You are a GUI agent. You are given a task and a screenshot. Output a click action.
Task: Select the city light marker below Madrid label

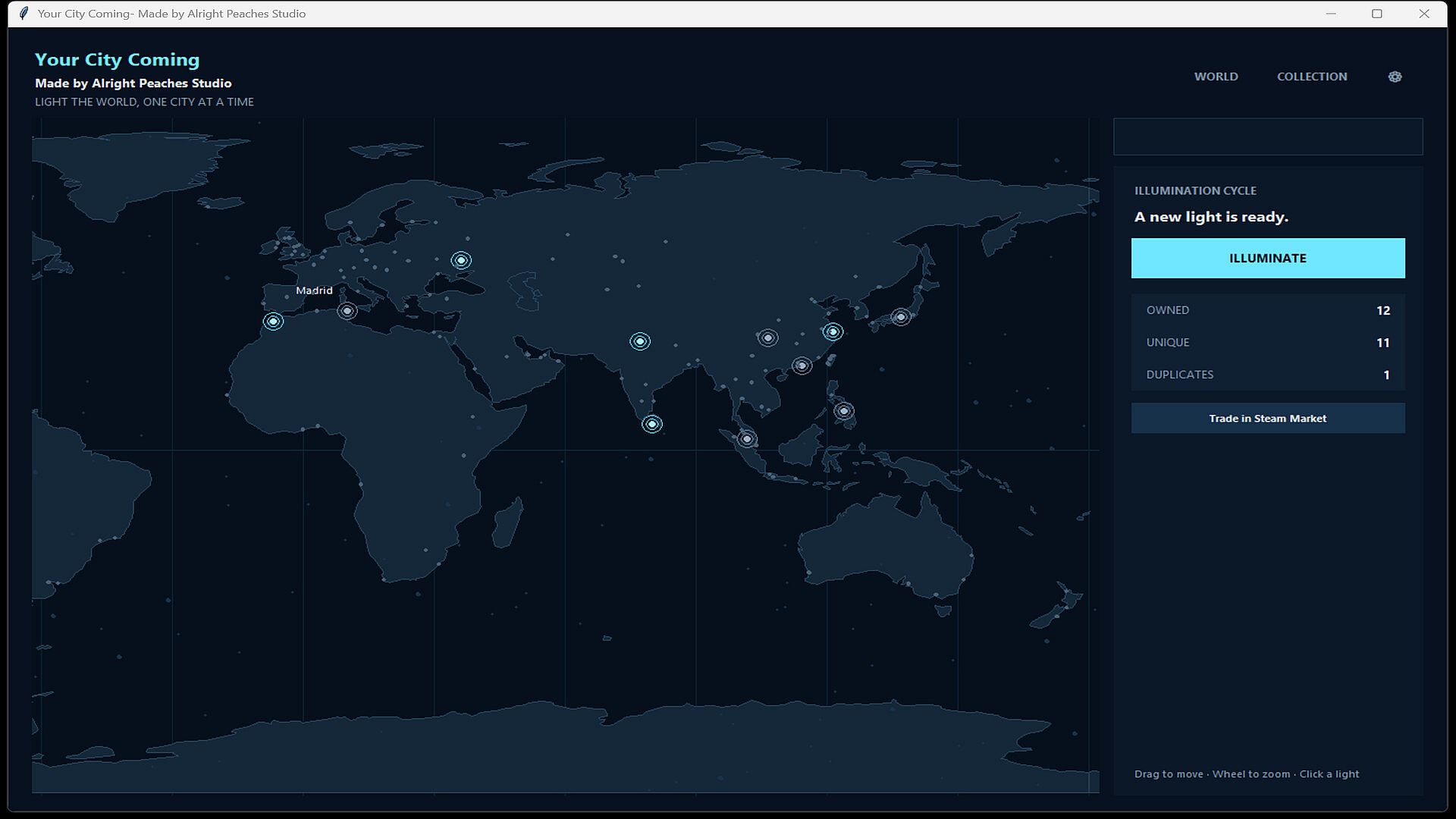click(x=347, y=311)
